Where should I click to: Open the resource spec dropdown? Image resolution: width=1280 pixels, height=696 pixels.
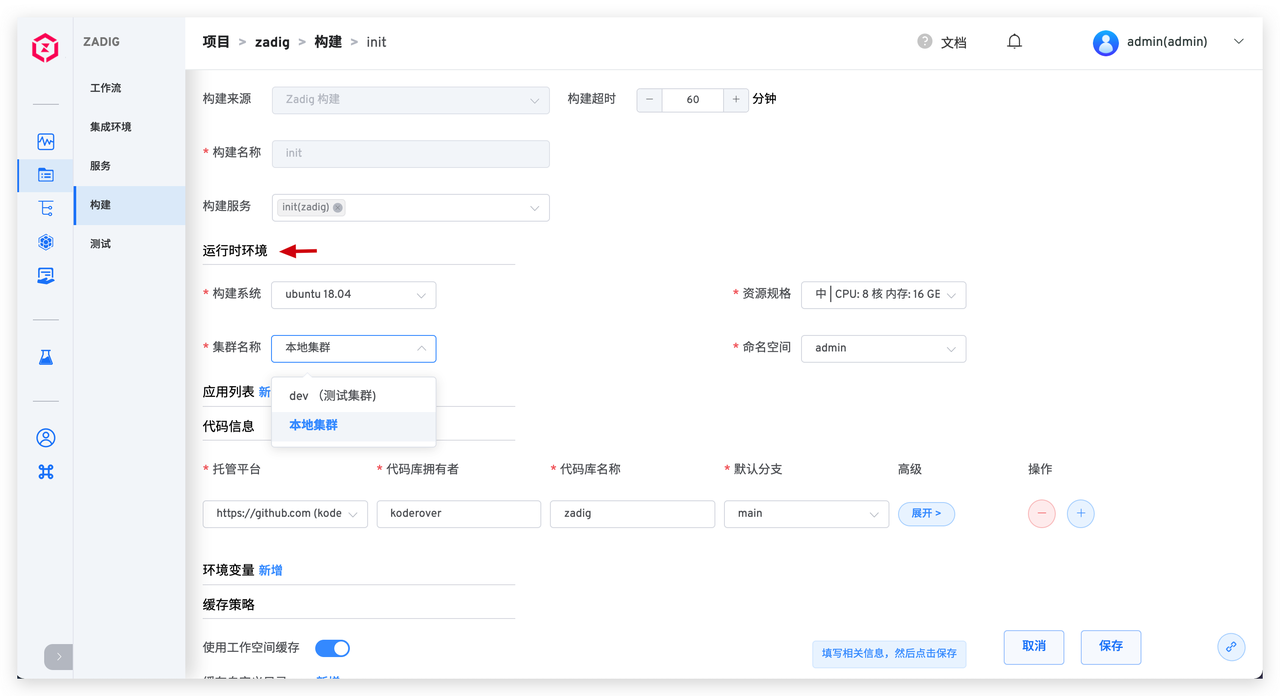(884, 295)
